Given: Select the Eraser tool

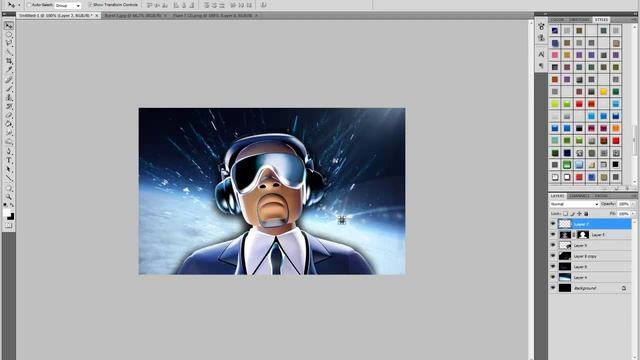Looking at the screenshot, I should click(x=9, y=115).
